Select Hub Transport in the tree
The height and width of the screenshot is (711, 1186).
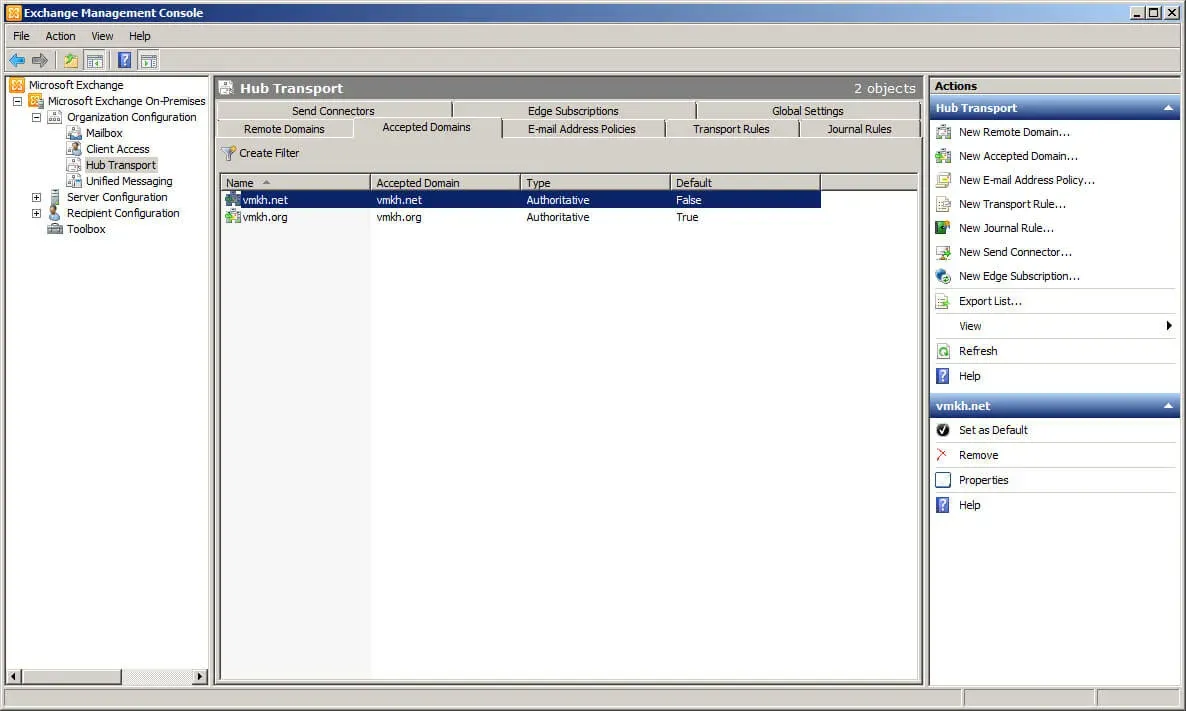[x=121, y=165]
